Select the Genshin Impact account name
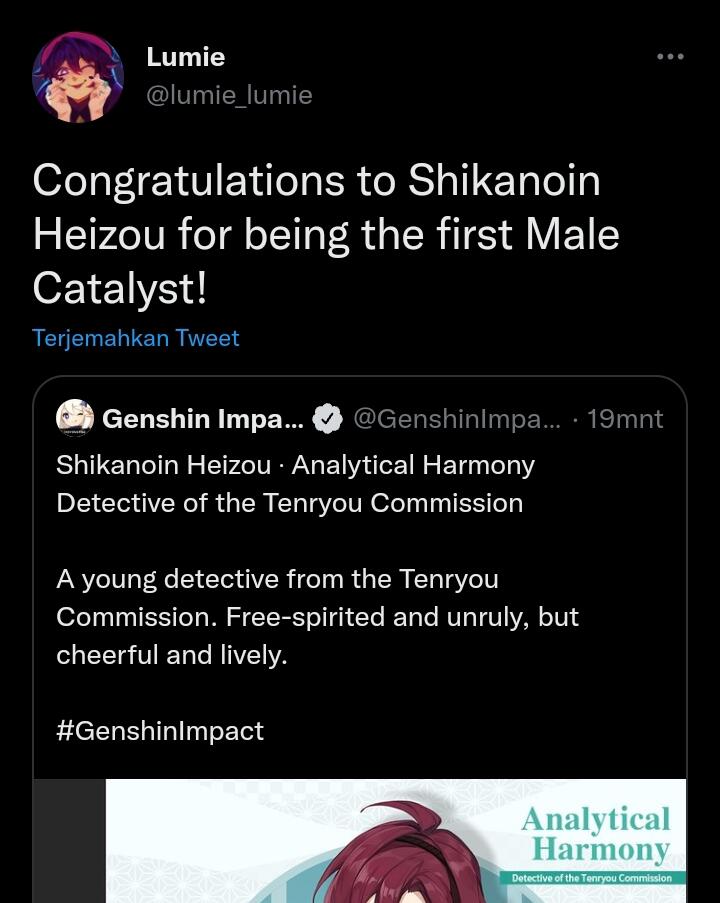 tap(202, 419)
